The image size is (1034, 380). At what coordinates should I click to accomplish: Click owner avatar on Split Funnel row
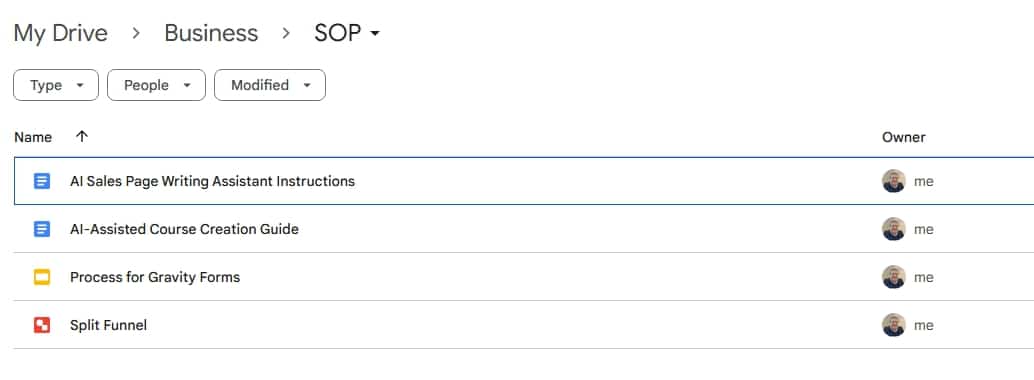point(894,325)
